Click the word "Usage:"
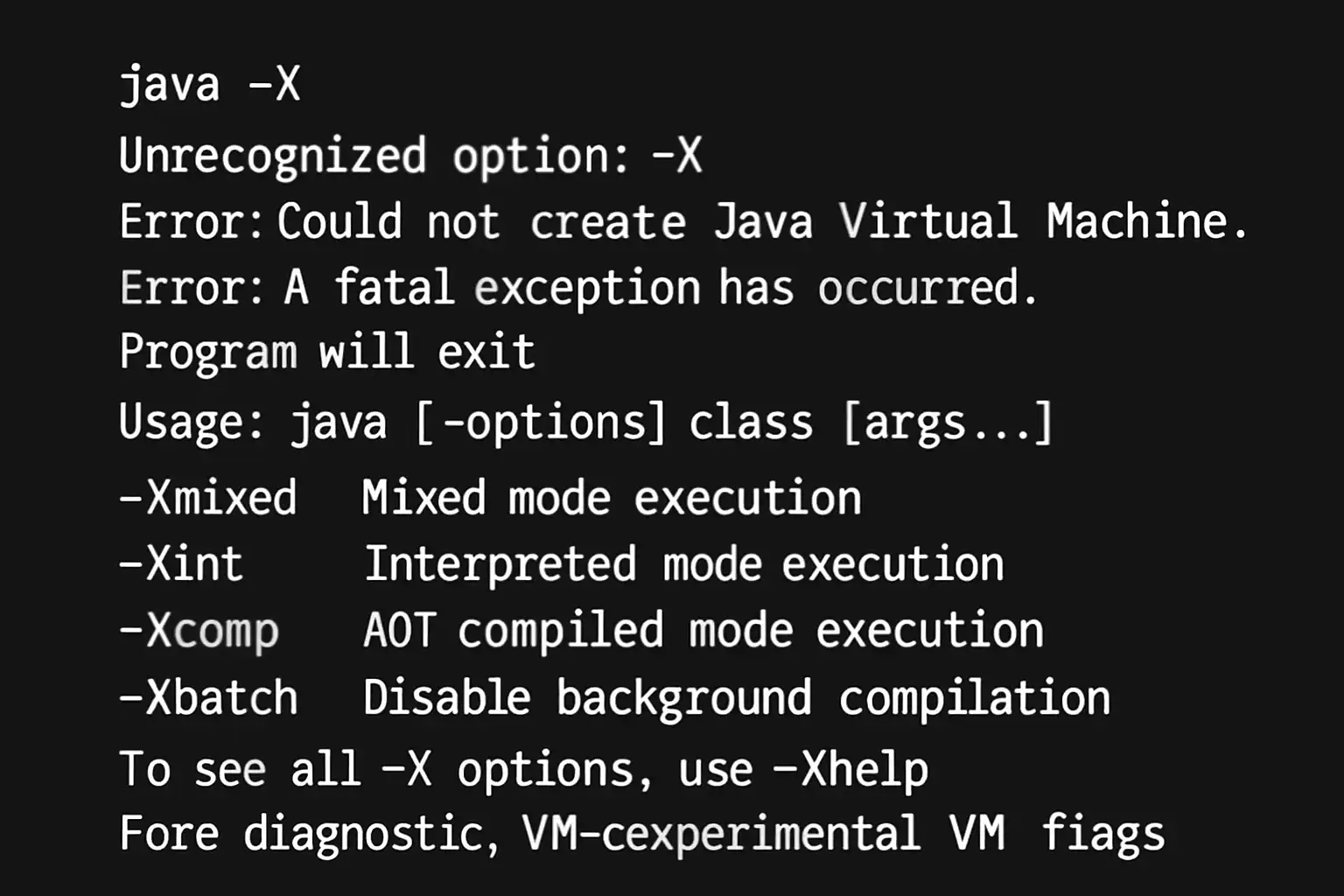Image resolution: width=1344 pixels, height=896 pixels. click(x=191, y=422)
